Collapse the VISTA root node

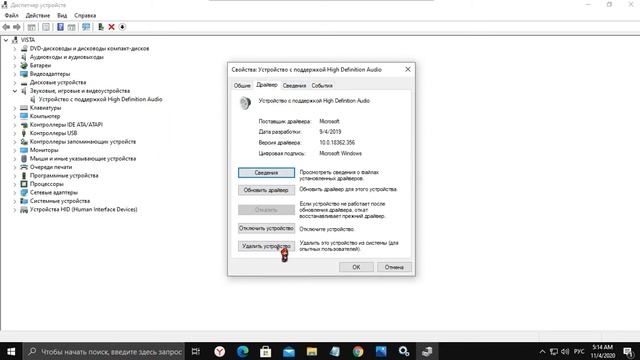click(x=6, y=40)
